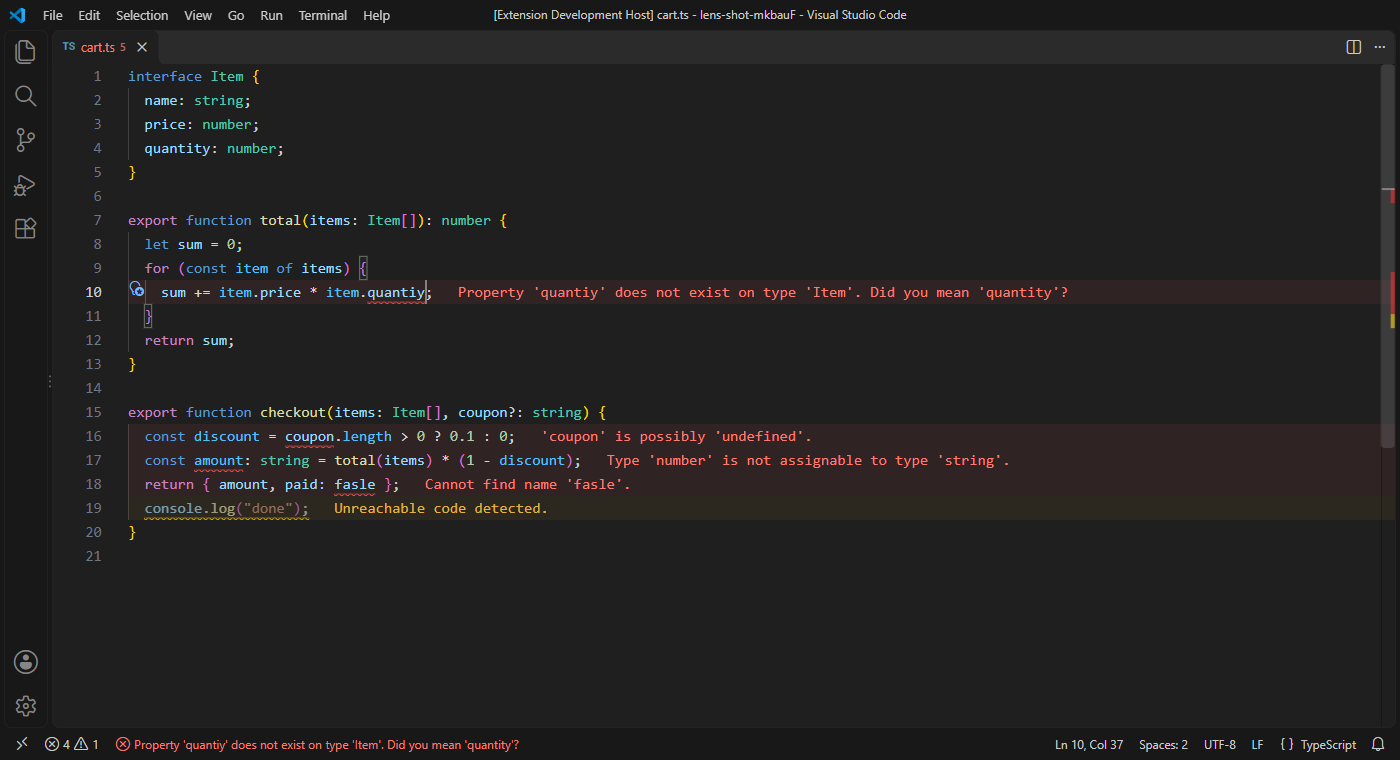Viewport: 1400px width, 760px height.
Task: Click the 'total' function name on line 7
Action: pos(281,220)
